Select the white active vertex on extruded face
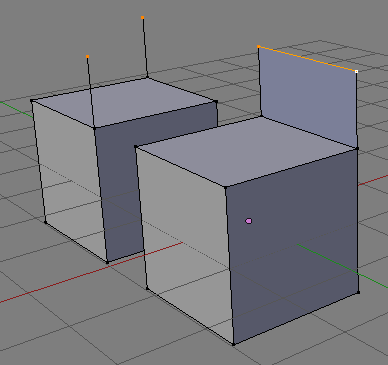Image resolution: width=388 pixels, height=365 pixels. (356, 71)
